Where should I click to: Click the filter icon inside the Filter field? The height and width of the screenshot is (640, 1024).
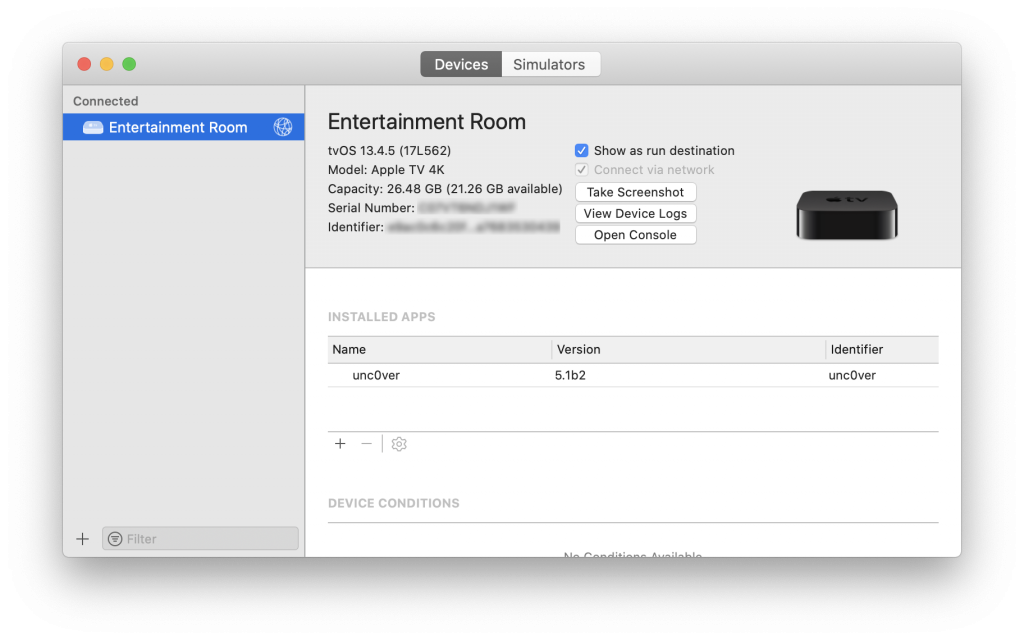[x=117, y=538]
